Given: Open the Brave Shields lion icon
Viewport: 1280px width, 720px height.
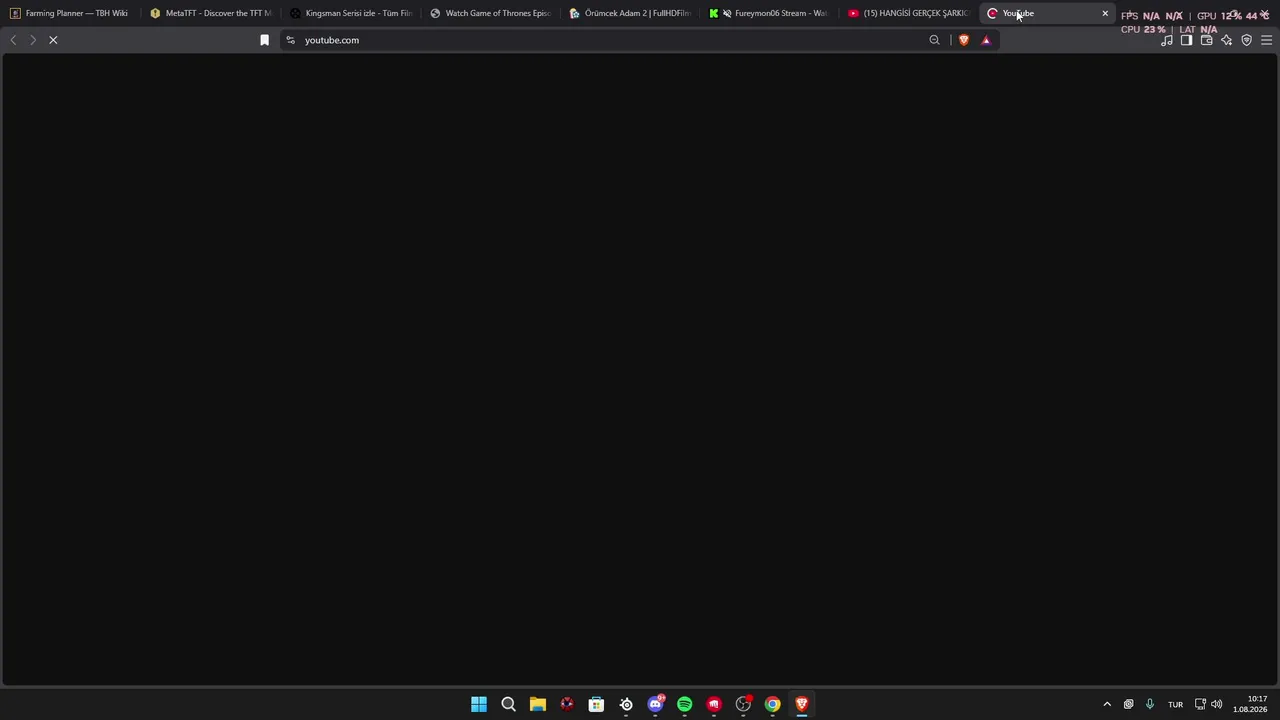Looking at the screenshot, I should [x=963, y=40].
